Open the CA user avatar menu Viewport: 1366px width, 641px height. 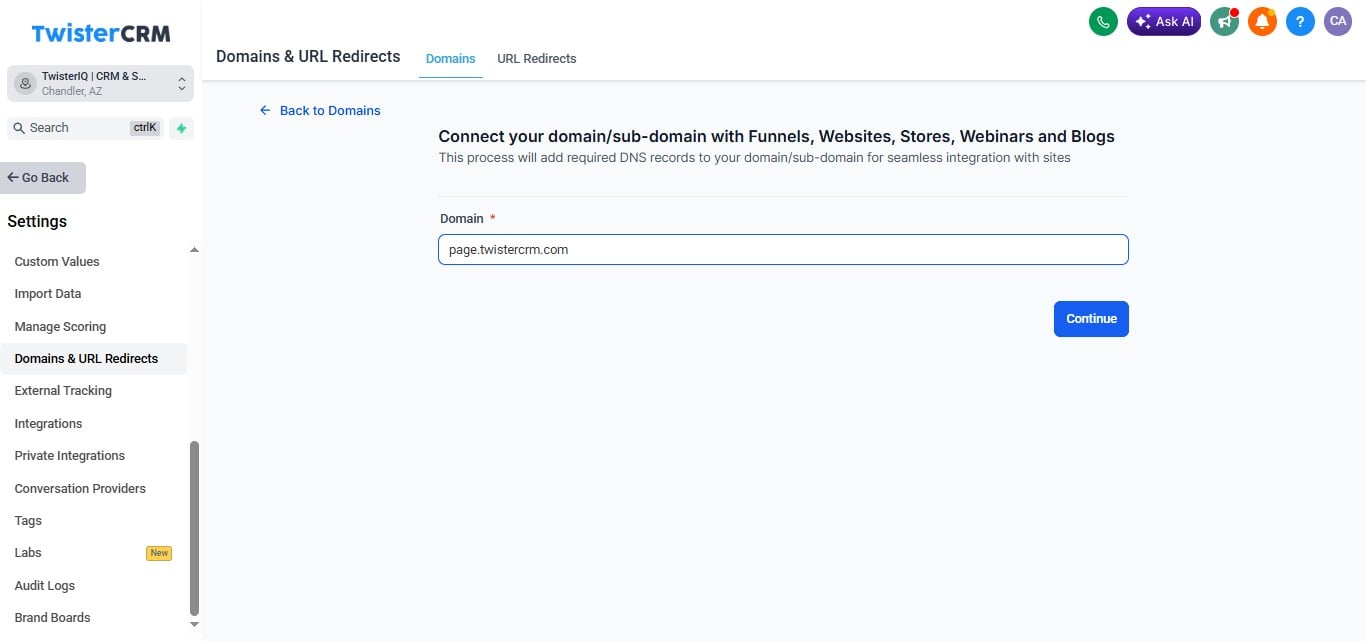[1338, 22]
